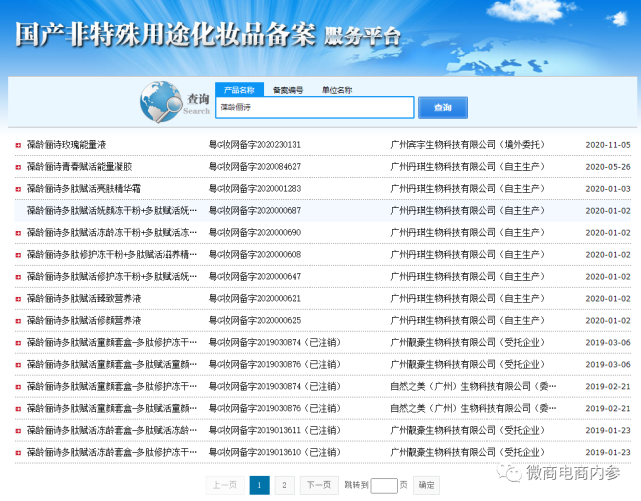Open product link 葆龄俪诗多肽赋活妩颜冻干粉
The height and width of the screenshot is (501, 641).
[112, 211]
